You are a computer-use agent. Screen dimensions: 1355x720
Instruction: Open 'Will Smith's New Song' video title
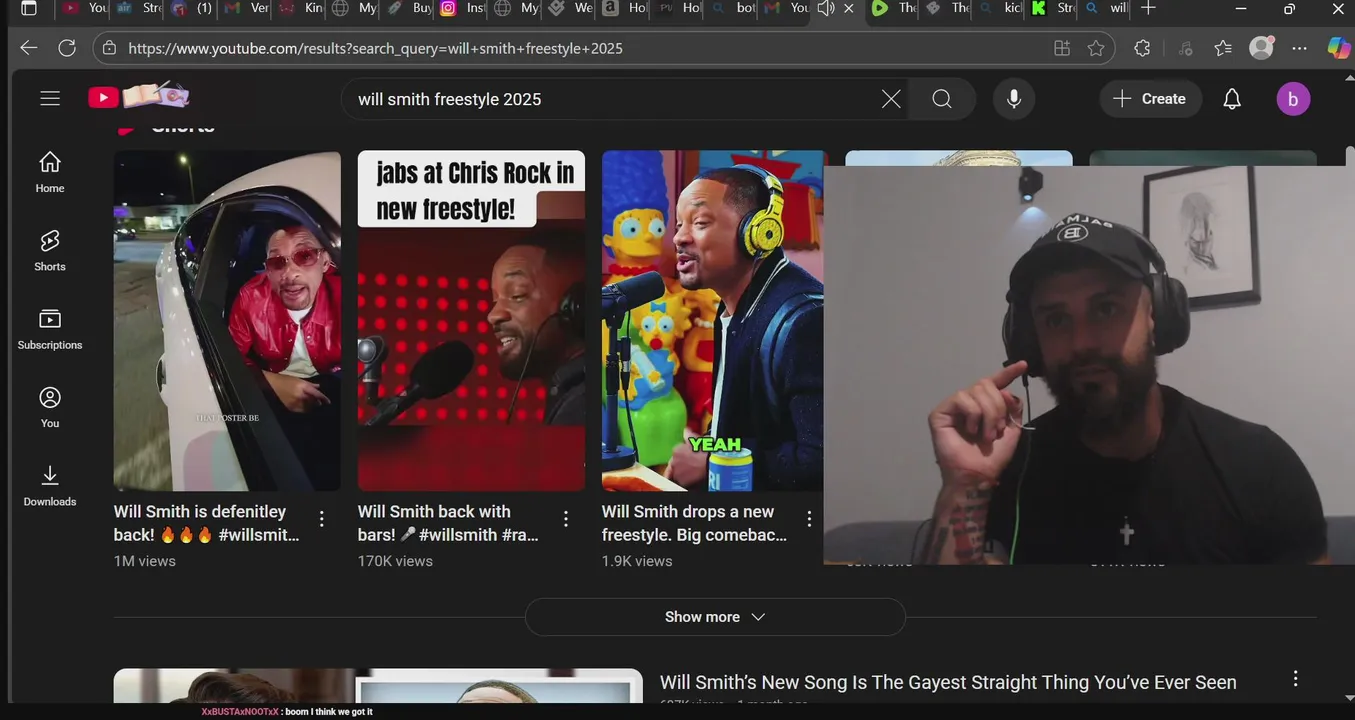(x=948, y=682)
